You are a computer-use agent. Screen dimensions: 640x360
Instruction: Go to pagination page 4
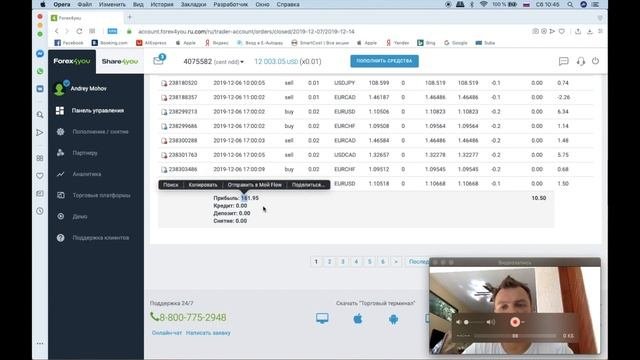point(356,262)
